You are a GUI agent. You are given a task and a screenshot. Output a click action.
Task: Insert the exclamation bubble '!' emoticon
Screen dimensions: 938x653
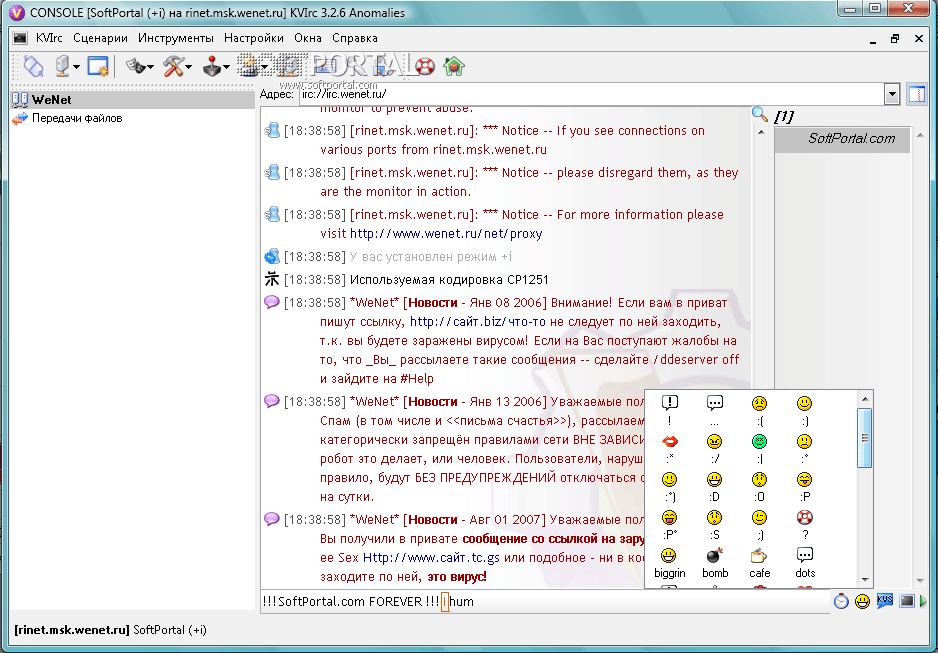(x=669, y=410)
